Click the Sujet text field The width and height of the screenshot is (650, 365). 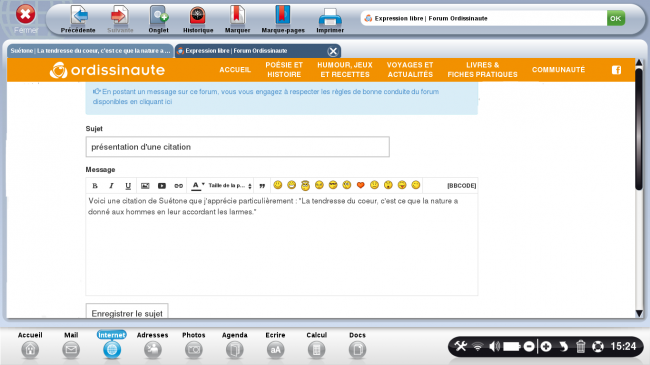coord(238,147)
